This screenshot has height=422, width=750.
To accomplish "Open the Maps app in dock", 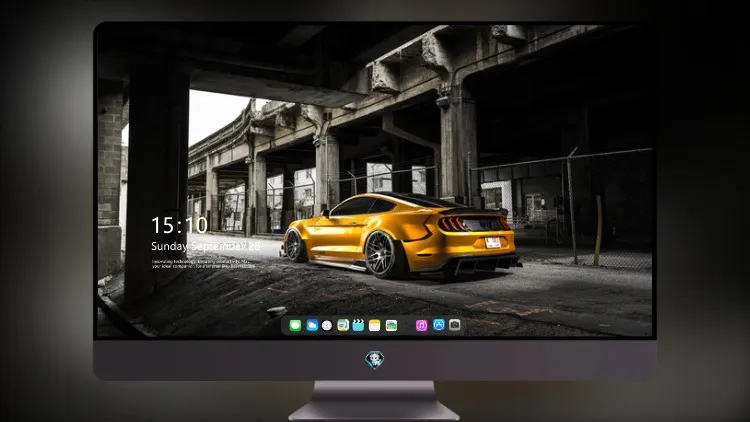I will click(x=343, y=325).
